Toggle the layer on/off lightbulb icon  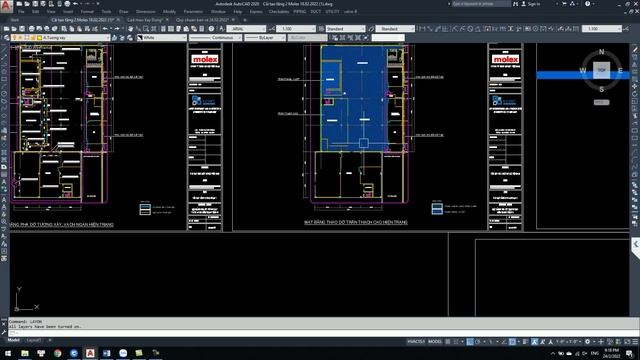tap(14, 38)
